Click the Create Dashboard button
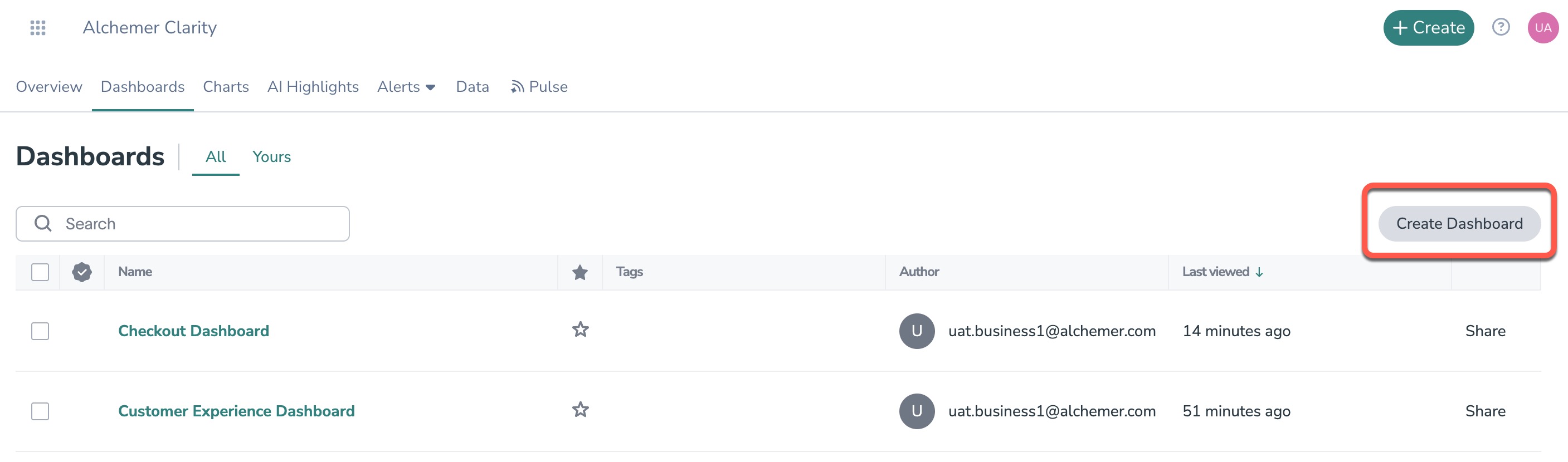This screenshot has height=462, width=1568. pos(1459,224)
